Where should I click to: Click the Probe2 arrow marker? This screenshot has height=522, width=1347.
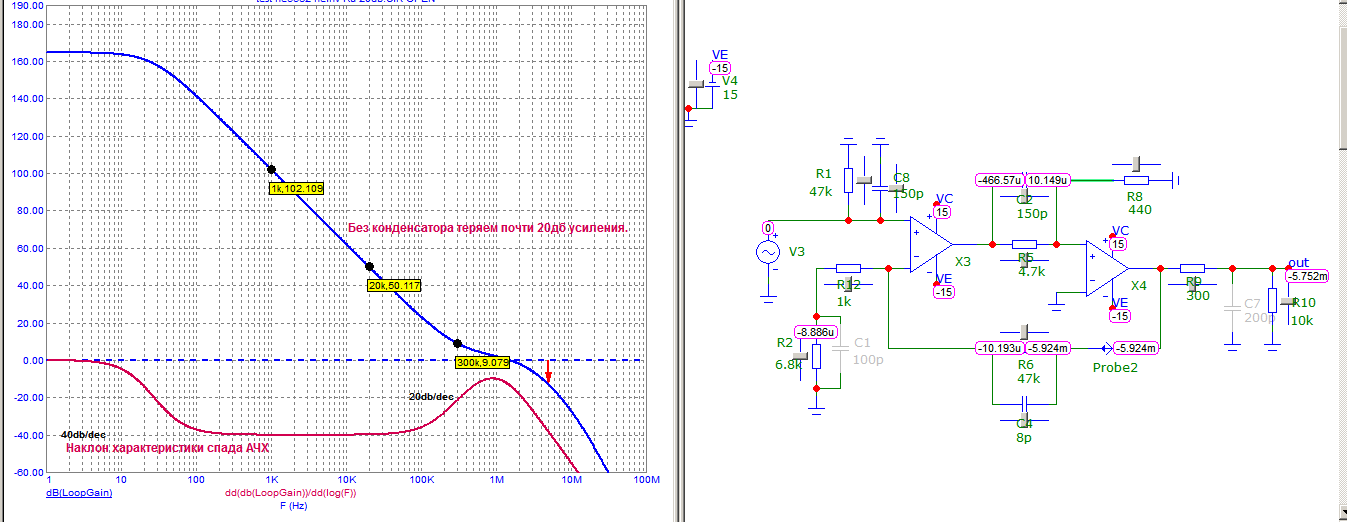1105,348
